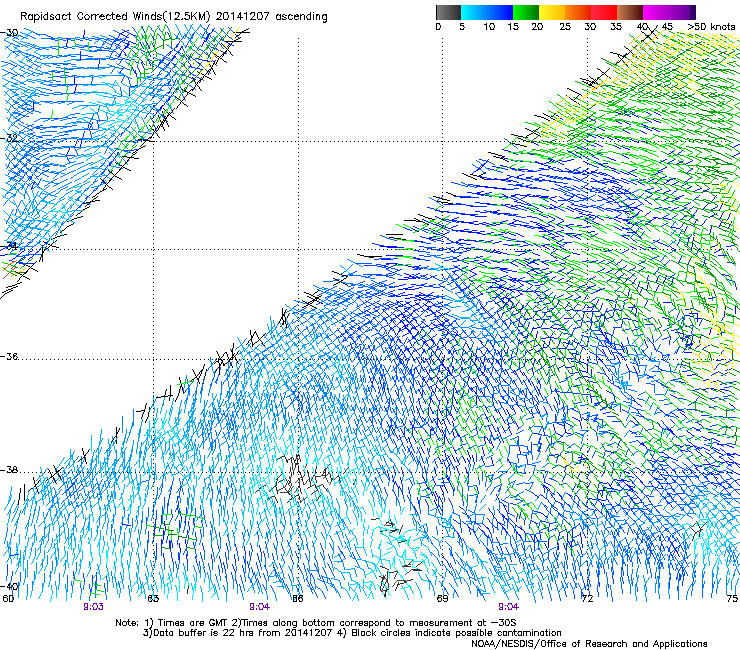The height and width of the screenshot is (650, 740).
Task: Click the 'Data buffer is 22 hrs' note
Action: 237,633
